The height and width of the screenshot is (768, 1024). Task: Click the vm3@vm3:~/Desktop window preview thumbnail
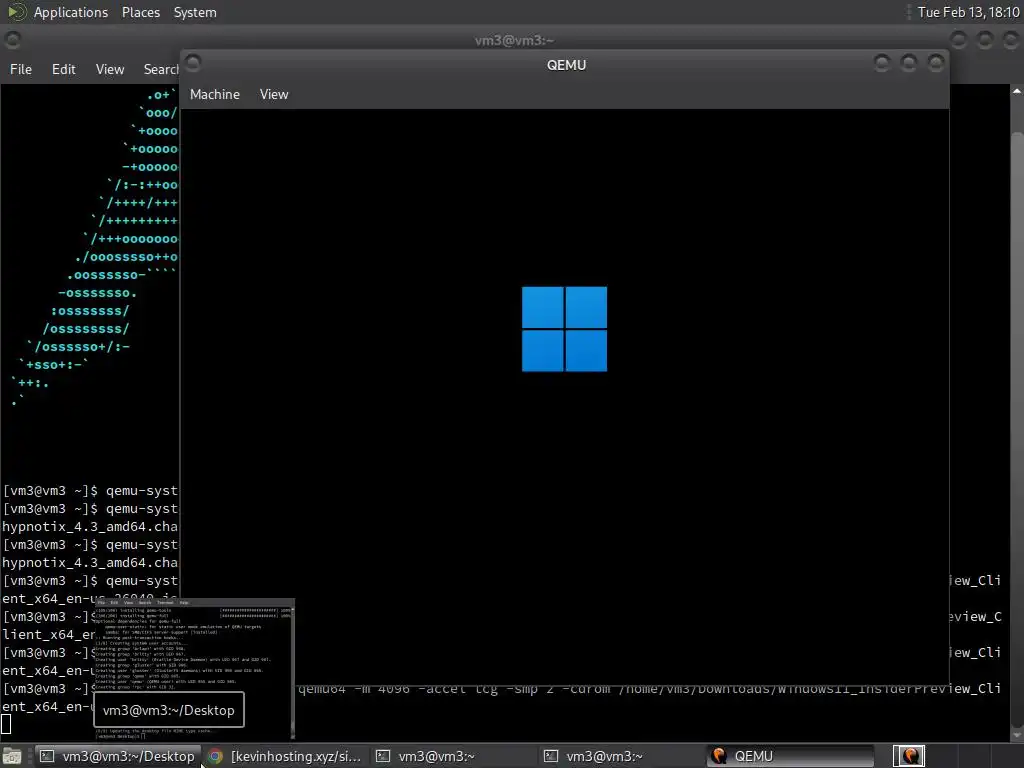[195, 669]
